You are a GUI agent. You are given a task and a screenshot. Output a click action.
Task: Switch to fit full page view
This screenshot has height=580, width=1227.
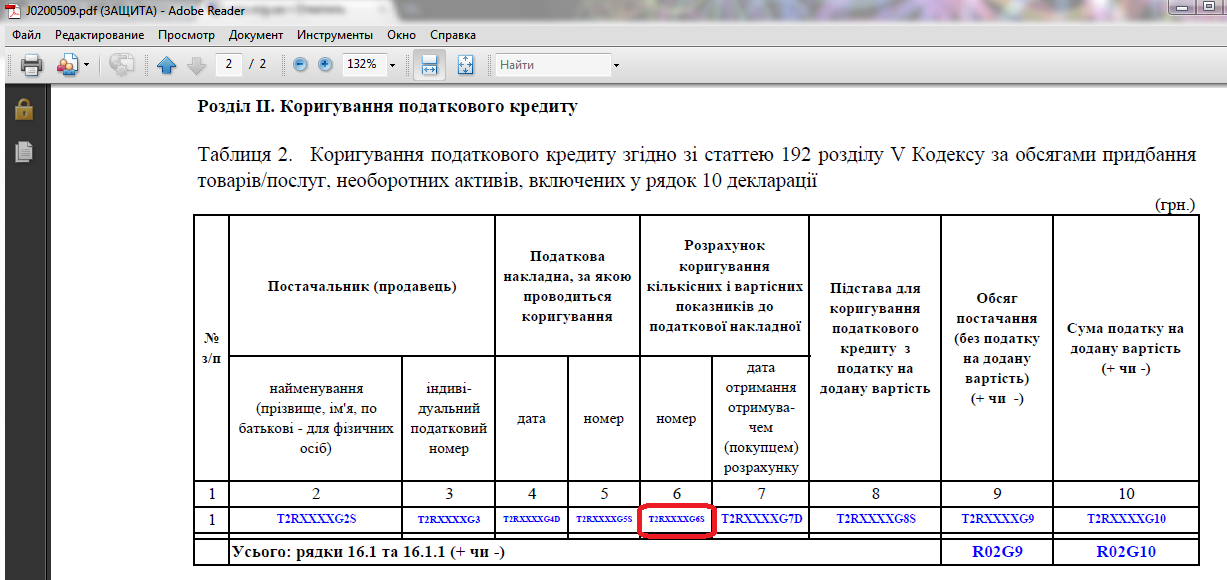pyautogui.click(x=465, y=65)
